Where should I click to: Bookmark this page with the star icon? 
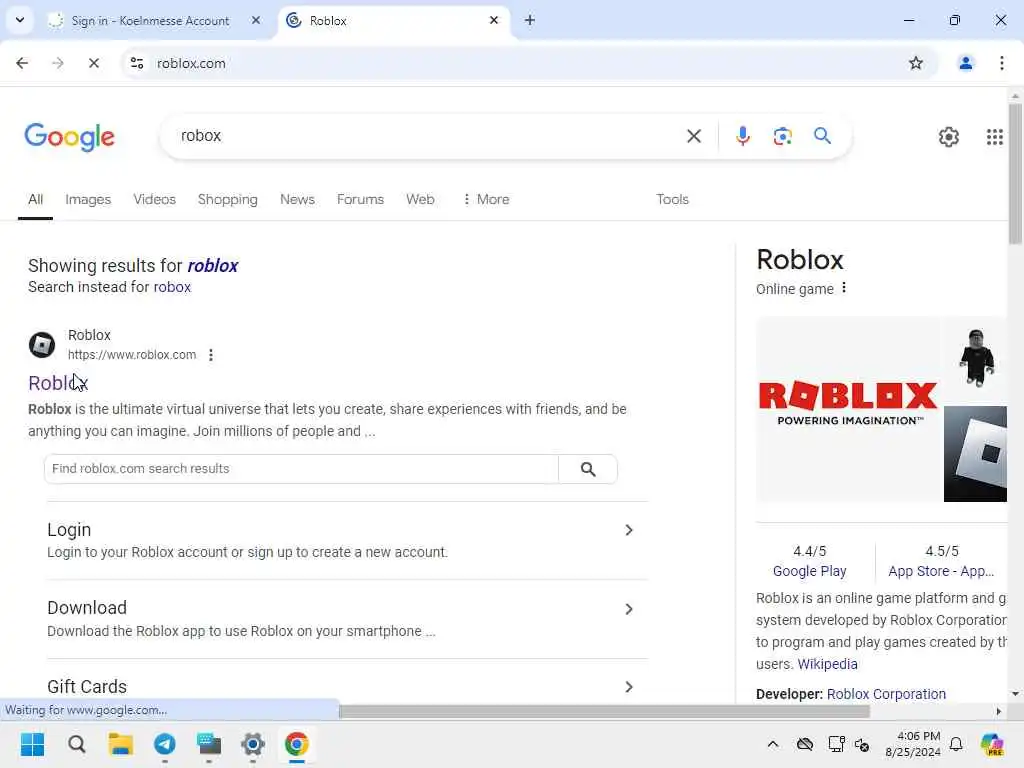(916, 63)
